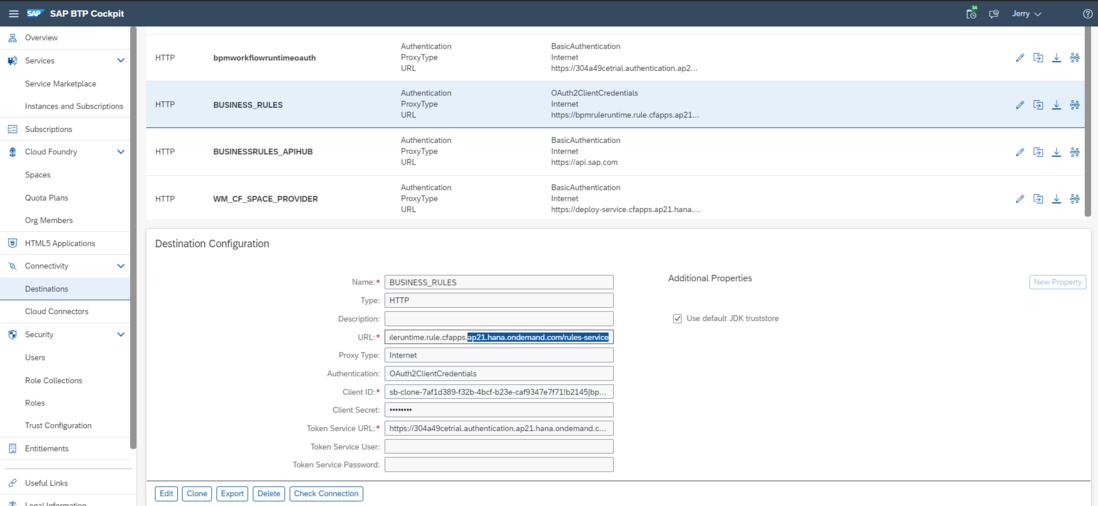Viewport: 1098px width, 506px height.
Task: Open Org Members in sidebar
Action: click(x=48, y=220)
